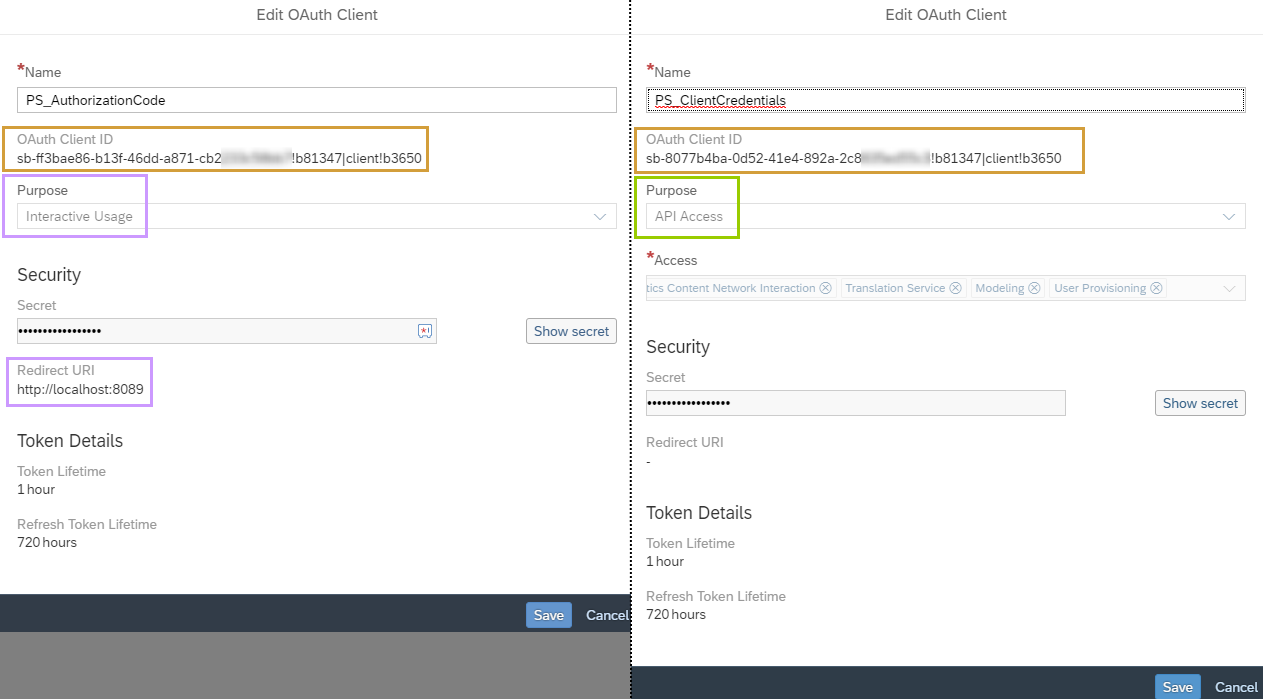Click the Secret field in the Interactive Usage dialog

click(x=215, y=331)
